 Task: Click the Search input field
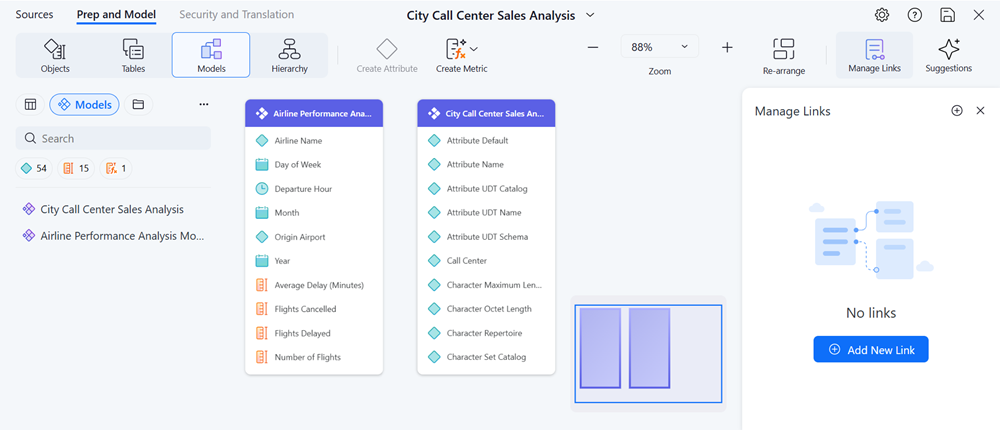click(x=120, y=138)
